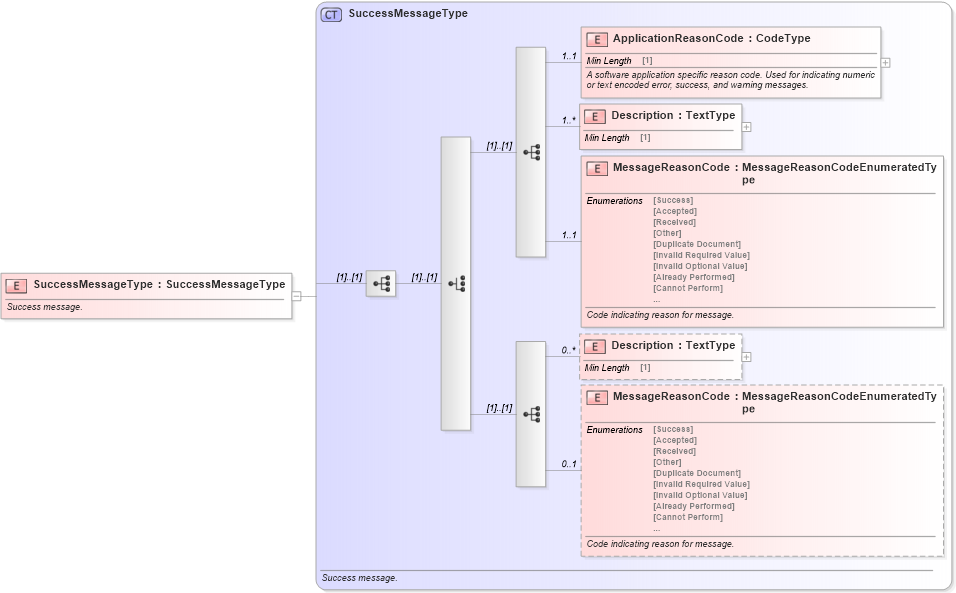Click the sequence icon inside the tall central bar
Image resolution: width=956 pixels, height=593 pixels.
pyautogui.click(x=458, y=281)
